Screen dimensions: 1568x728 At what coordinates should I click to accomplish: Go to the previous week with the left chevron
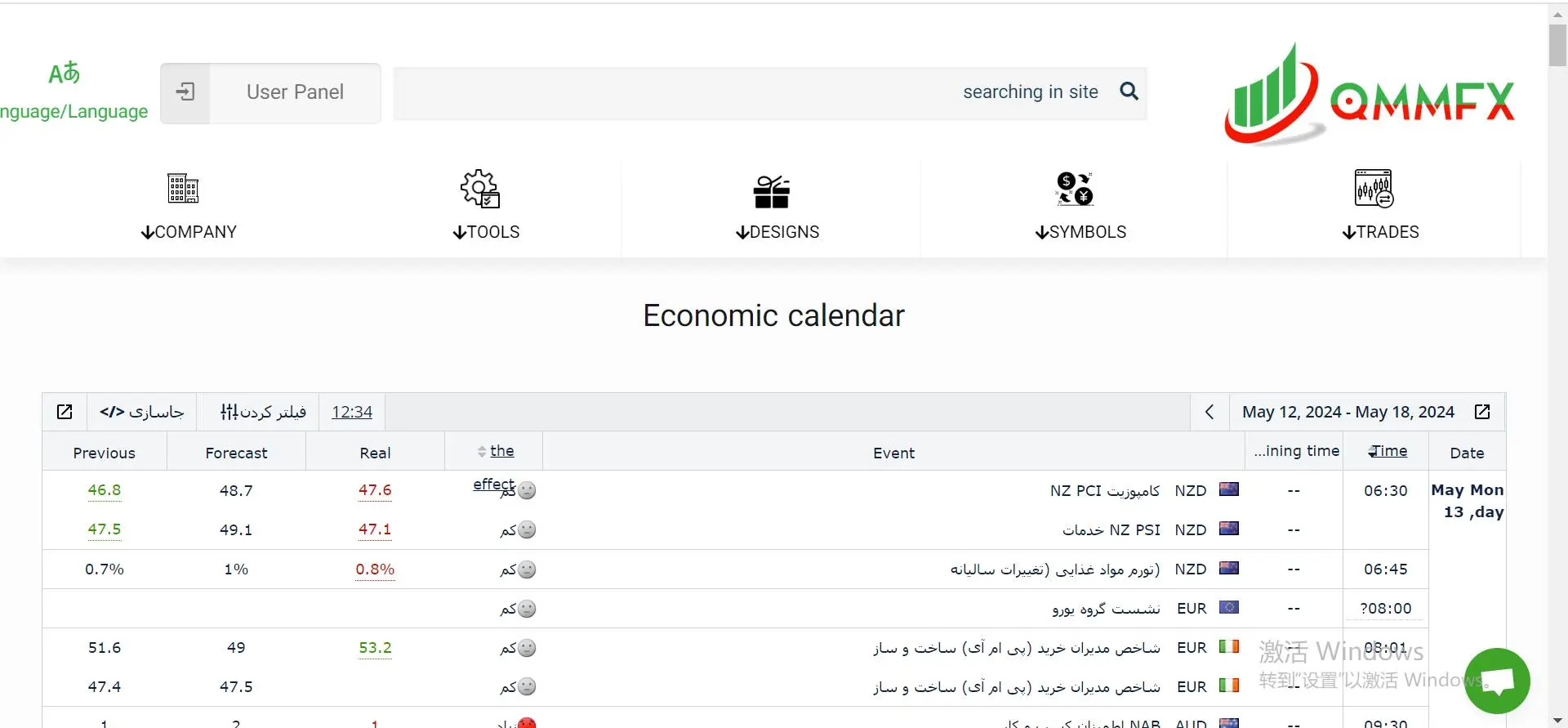(x=1209, y=412)
